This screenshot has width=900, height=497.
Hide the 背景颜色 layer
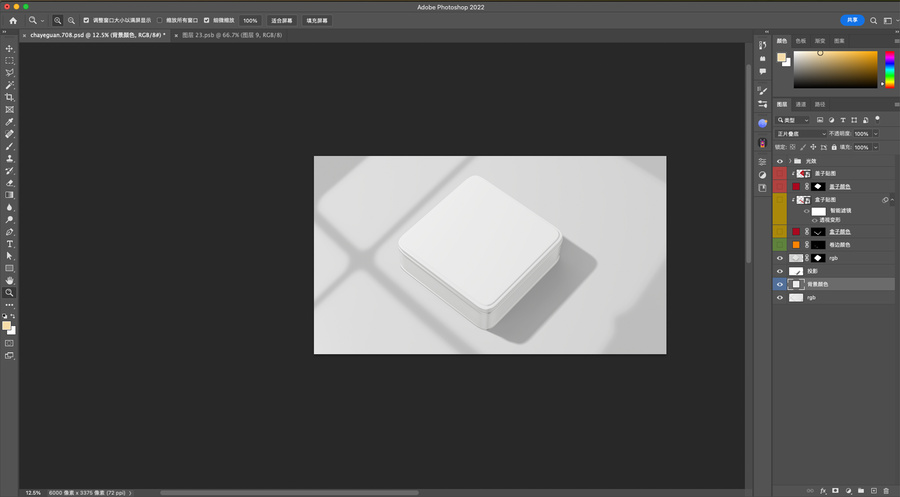click(779, 285)
